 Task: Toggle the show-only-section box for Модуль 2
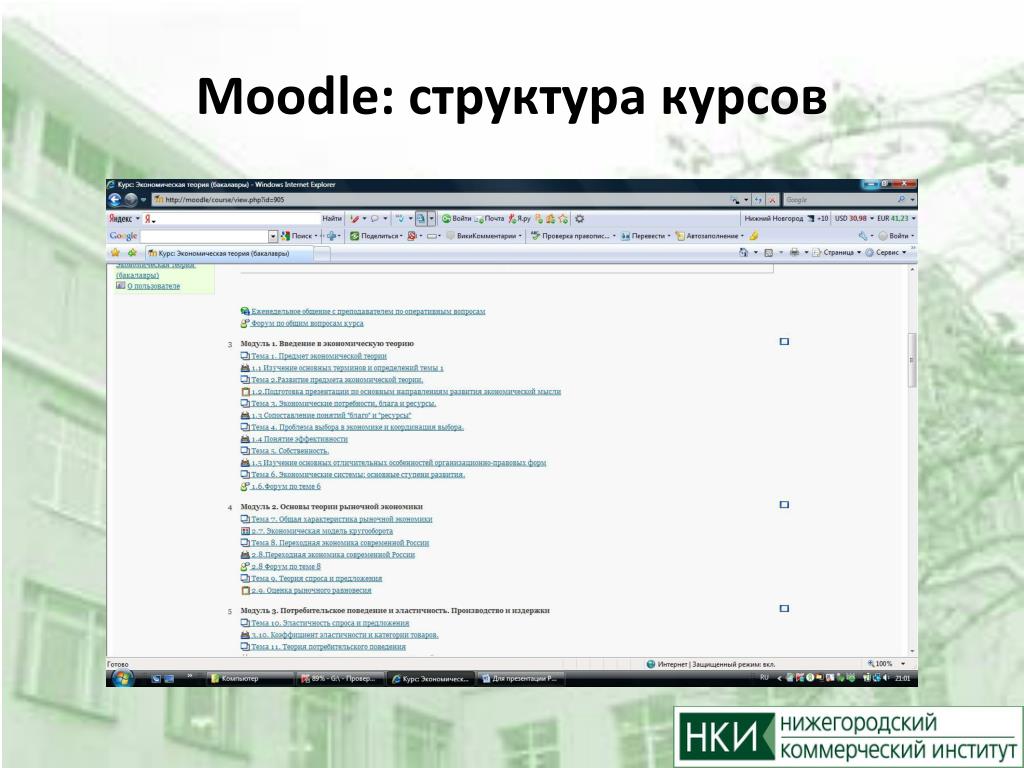pyautogui.click(x=784, y=505)
